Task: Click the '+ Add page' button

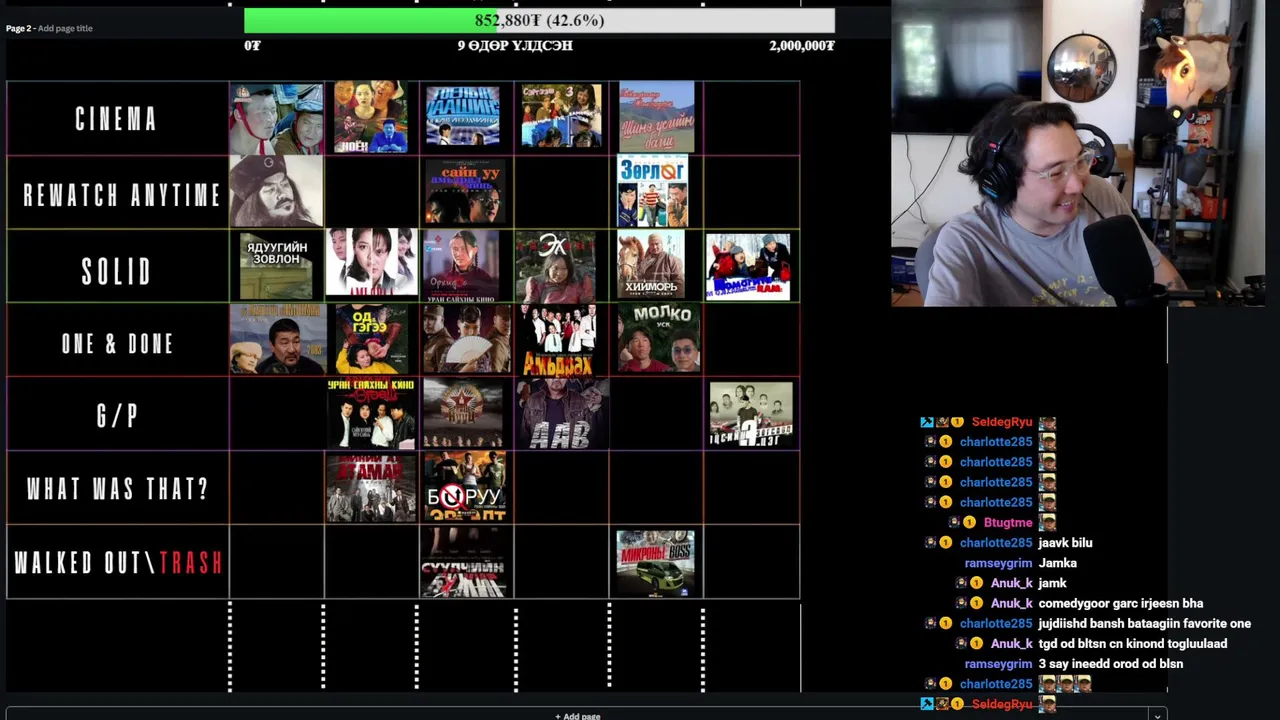Action: tap(578, 716)
